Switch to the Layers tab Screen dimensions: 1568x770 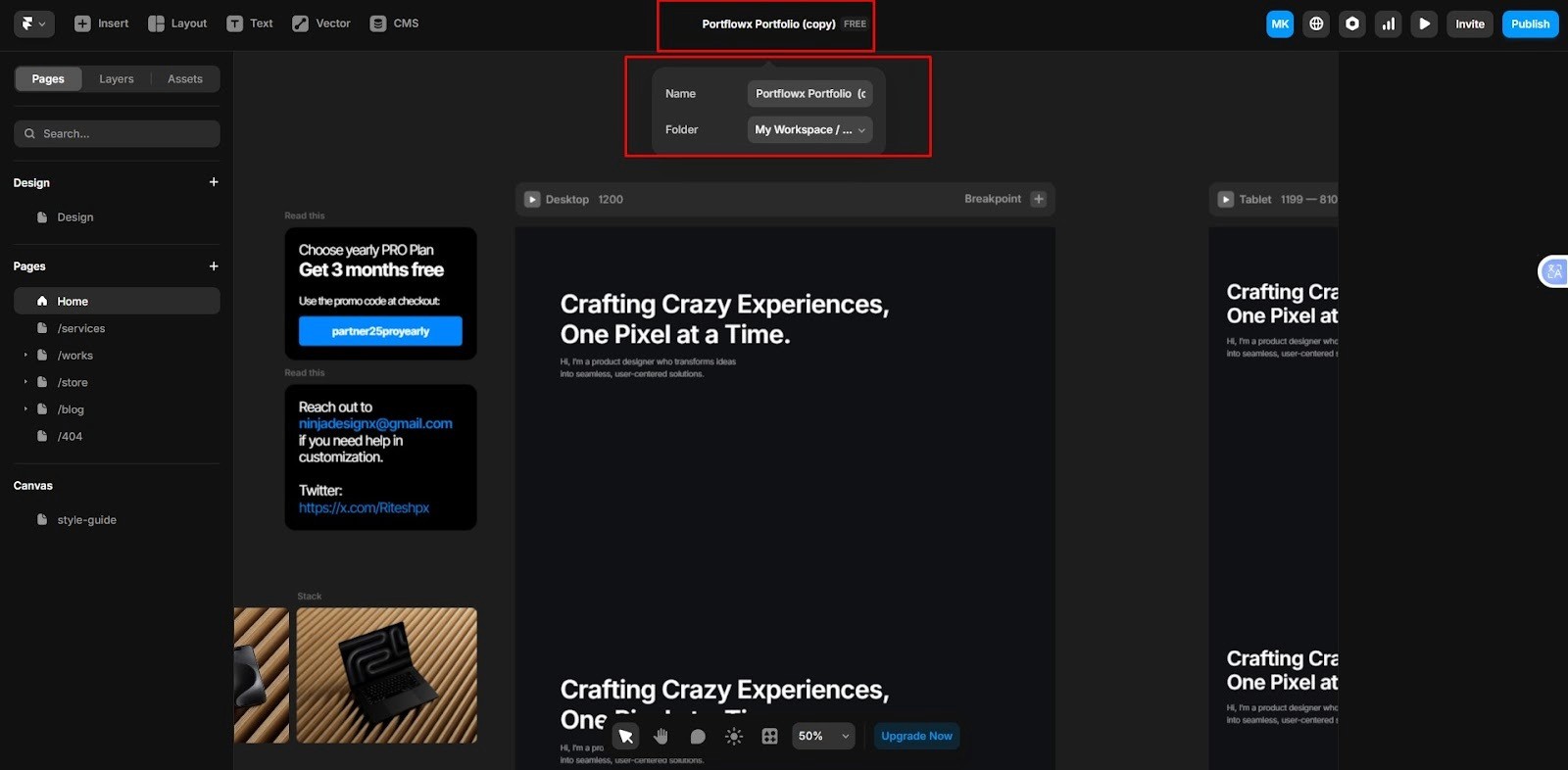click(x=117, y=79)
